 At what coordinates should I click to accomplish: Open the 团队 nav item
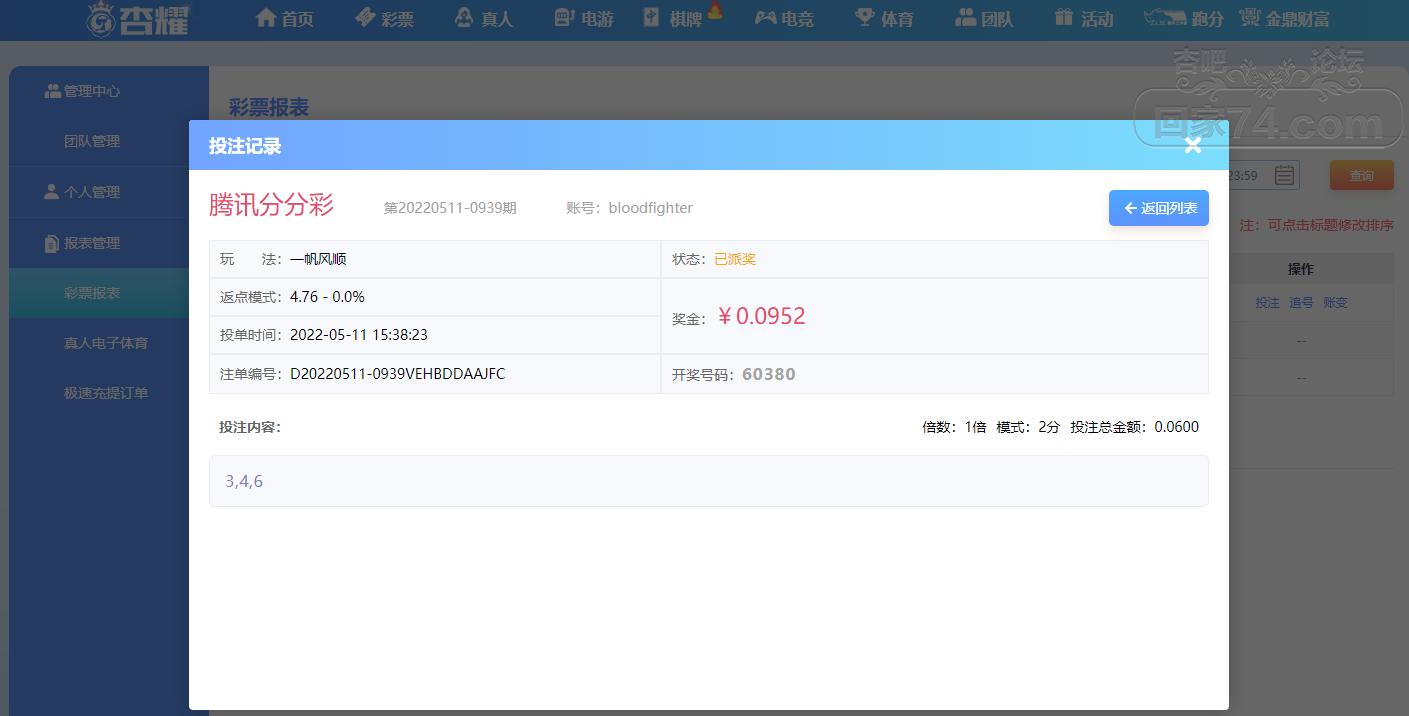[984, 18]
